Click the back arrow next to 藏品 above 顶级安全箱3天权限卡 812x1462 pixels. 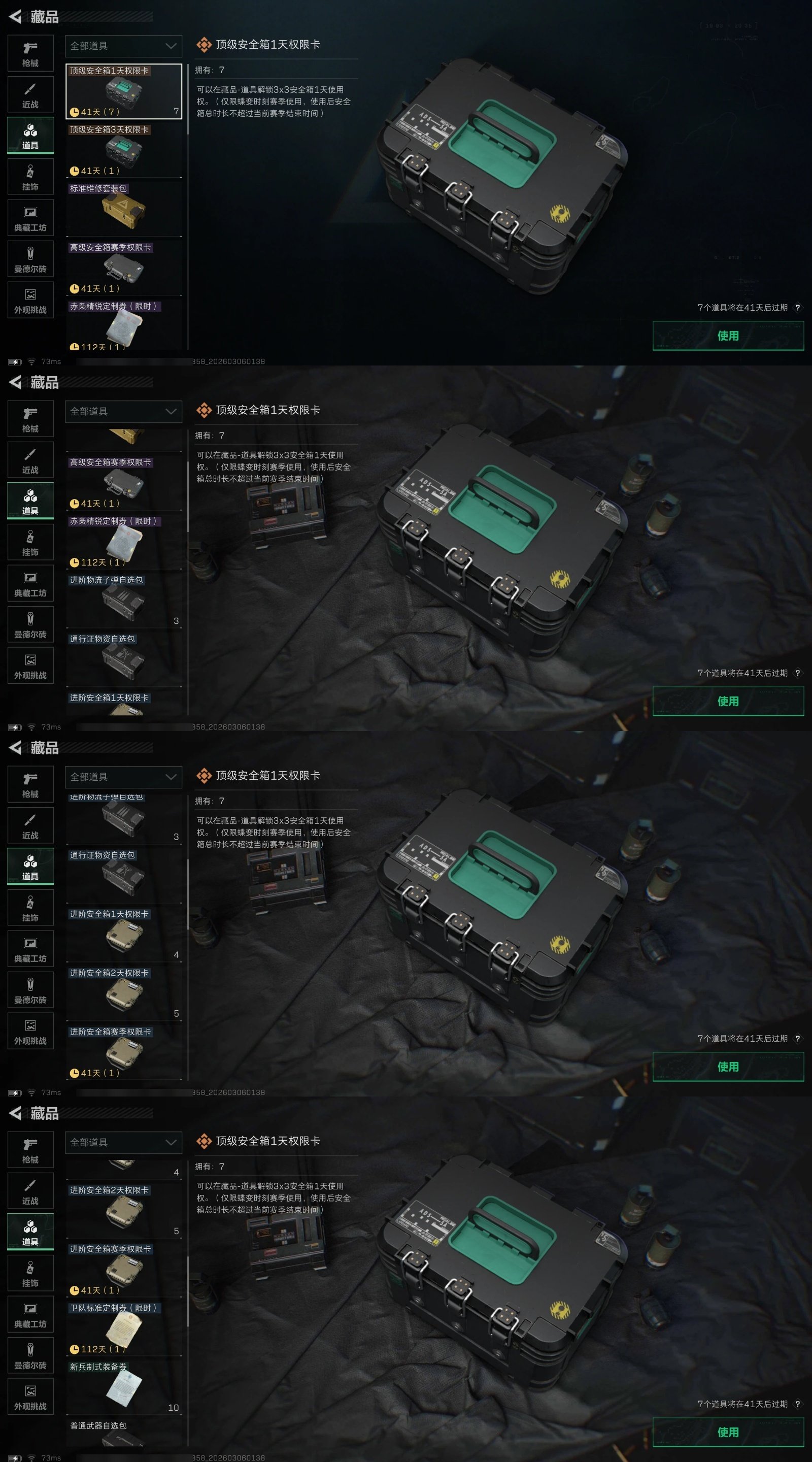(x=15, y=17)
